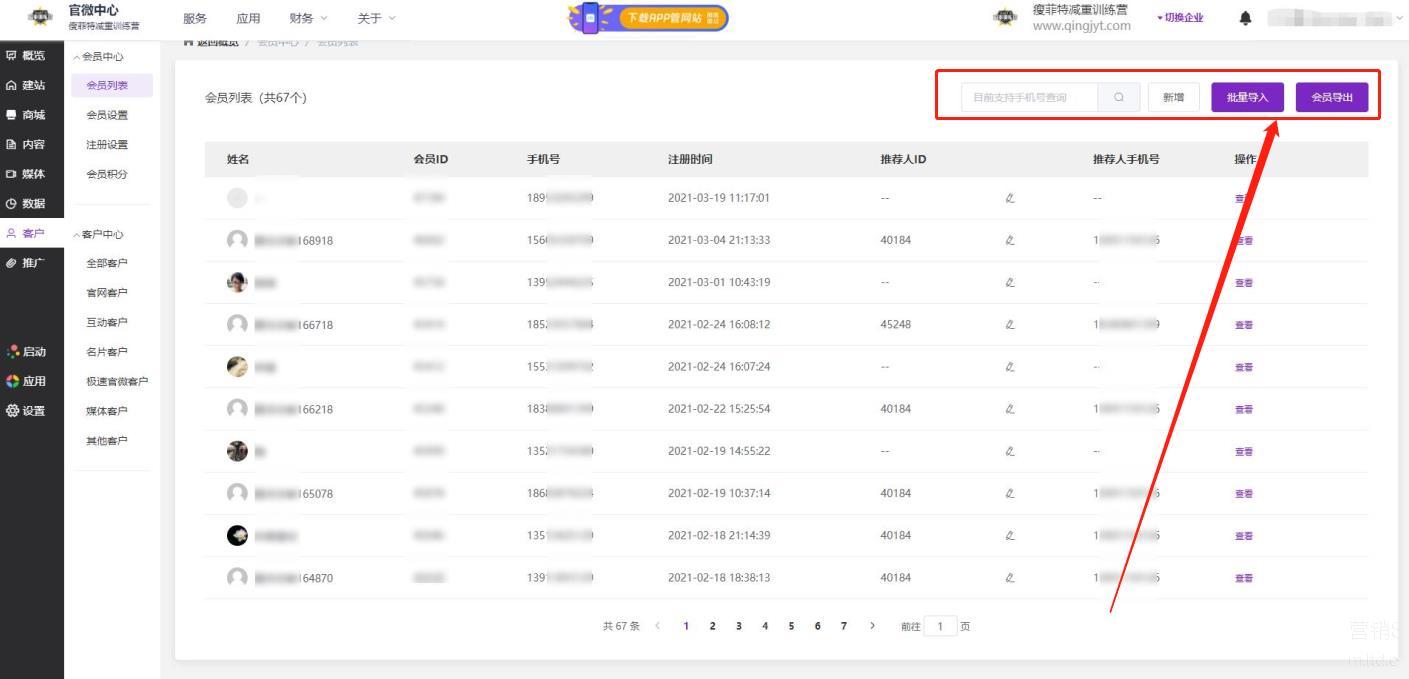Screen dimensions: 1409x679
Task: Open the 关于 top menu
Action: point(376,18)
